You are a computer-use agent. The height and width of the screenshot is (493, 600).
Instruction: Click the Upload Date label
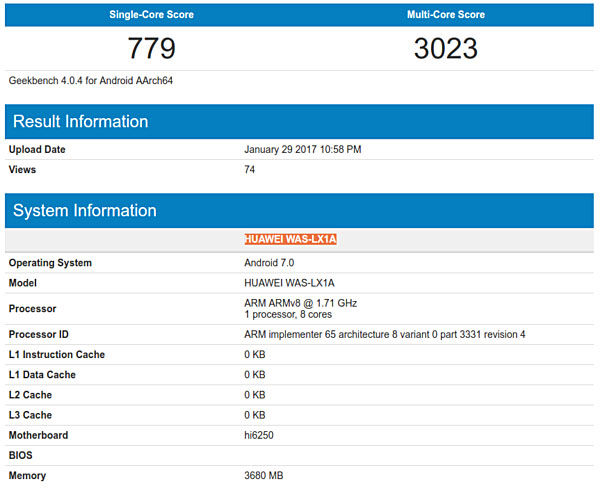tap(37, 150)
